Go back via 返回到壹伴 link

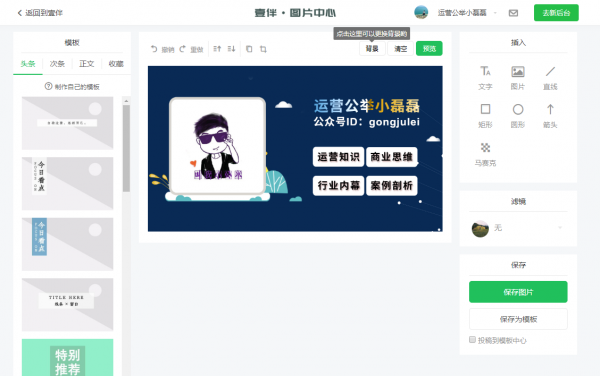click(40, 13)
